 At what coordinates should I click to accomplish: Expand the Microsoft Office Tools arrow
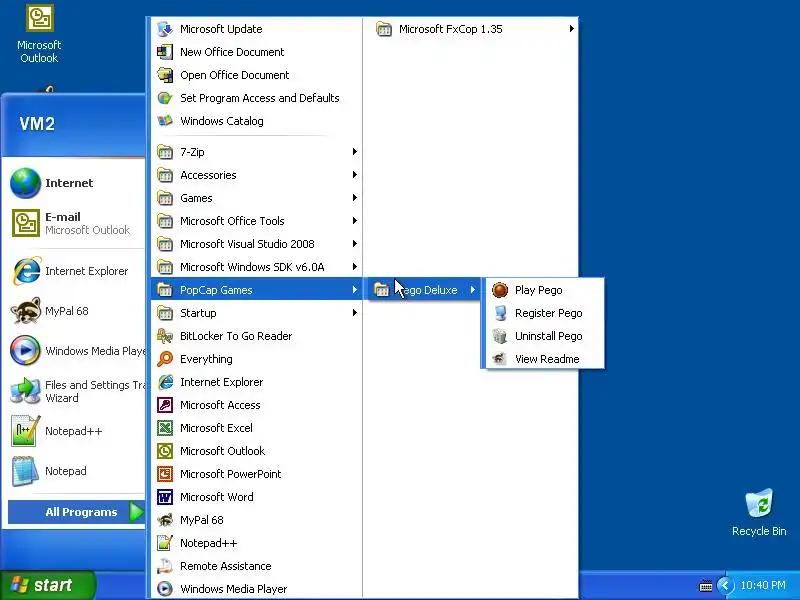click(355, 221)
